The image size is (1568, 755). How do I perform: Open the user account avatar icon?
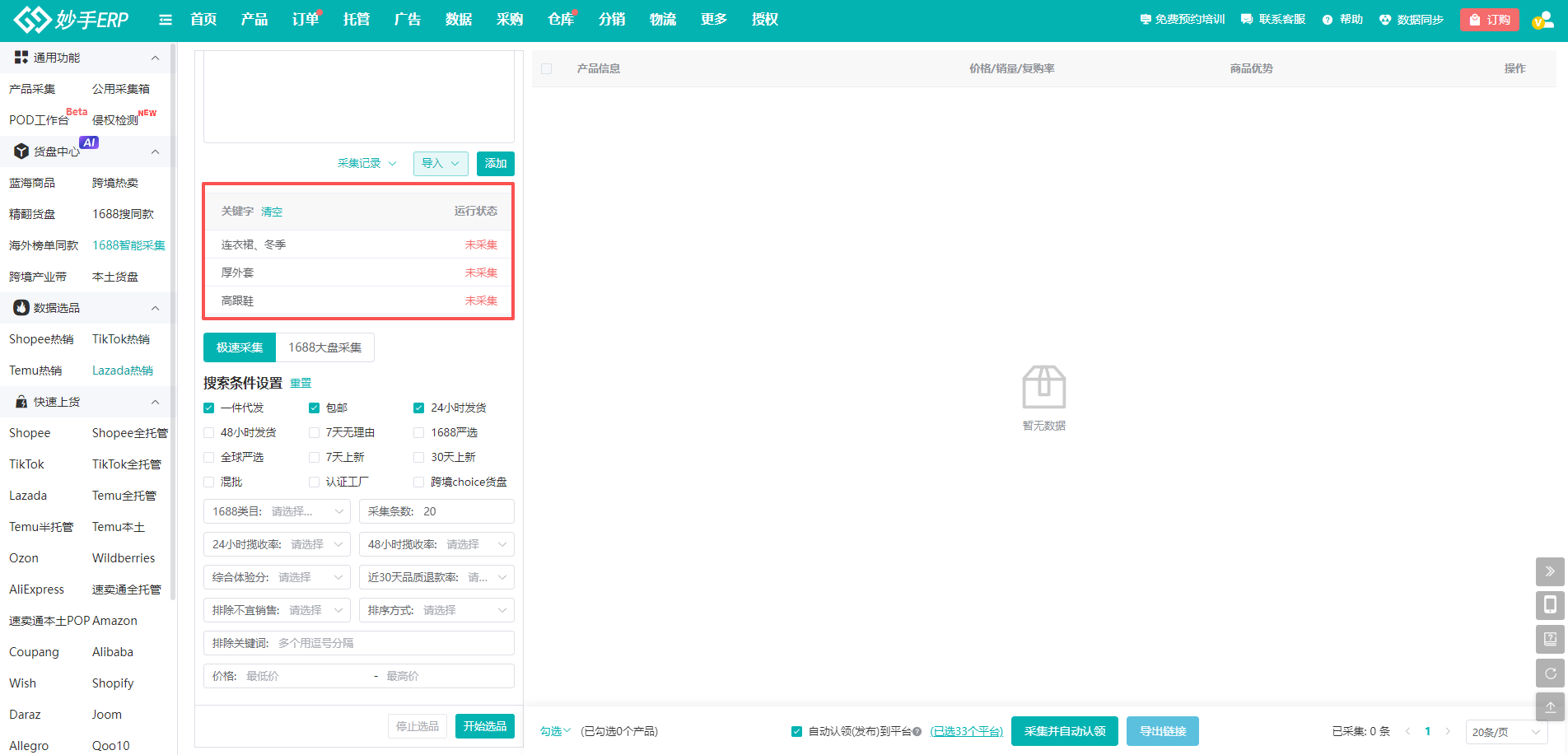point(1542,20)
